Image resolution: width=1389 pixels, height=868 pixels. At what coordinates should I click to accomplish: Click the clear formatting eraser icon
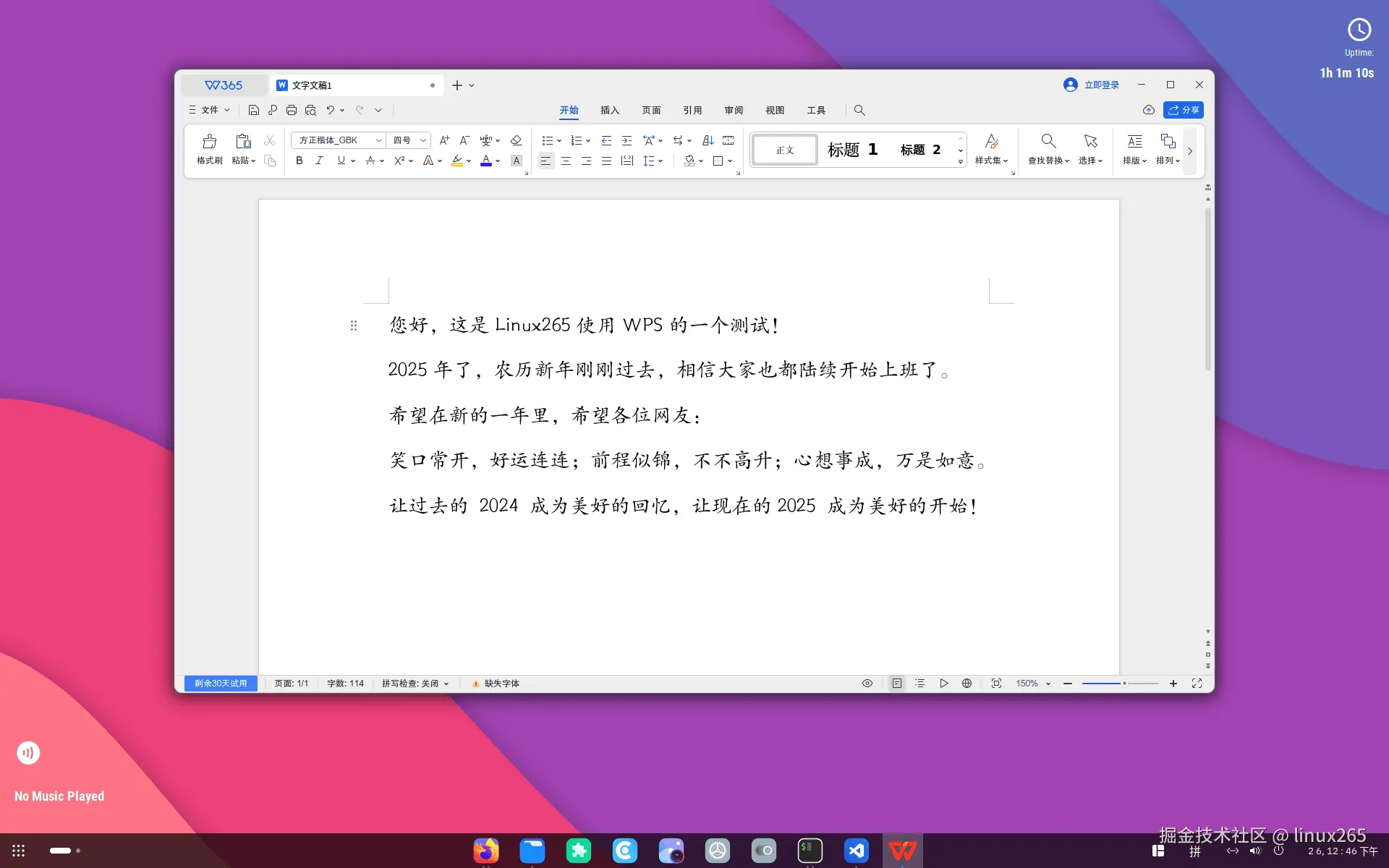516,140
